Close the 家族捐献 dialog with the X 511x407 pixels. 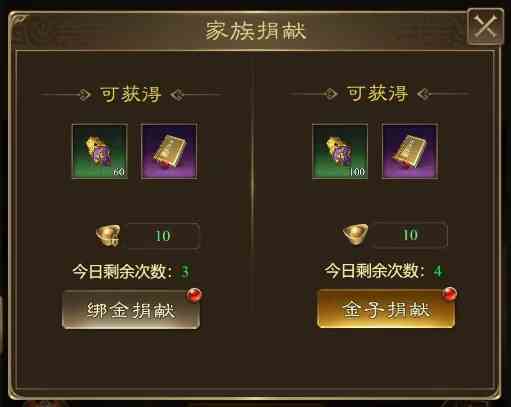tap(485, 27)
